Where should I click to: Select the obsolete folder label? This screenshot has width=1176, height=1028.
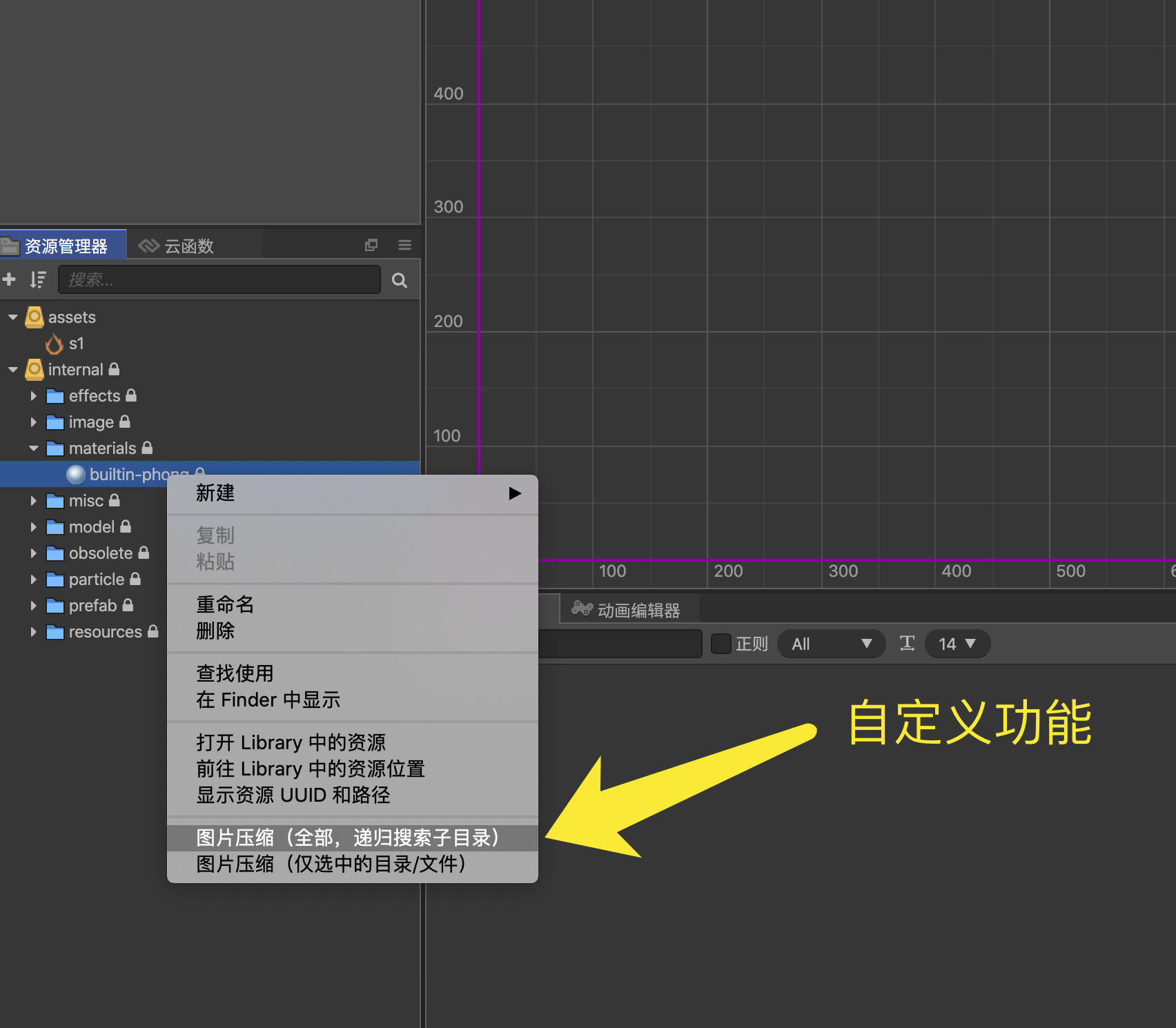pos(101,553)
